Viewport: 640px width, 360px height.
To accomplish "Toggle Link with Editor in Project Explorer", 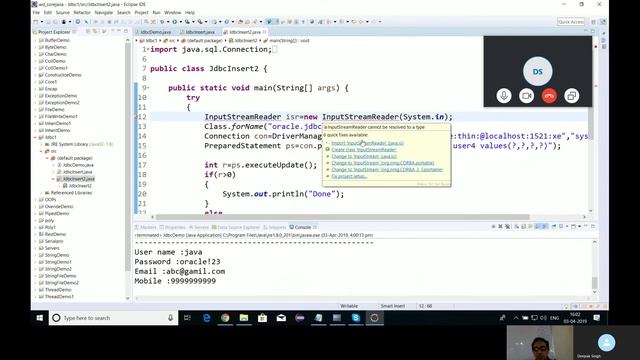I will [95, 31].
